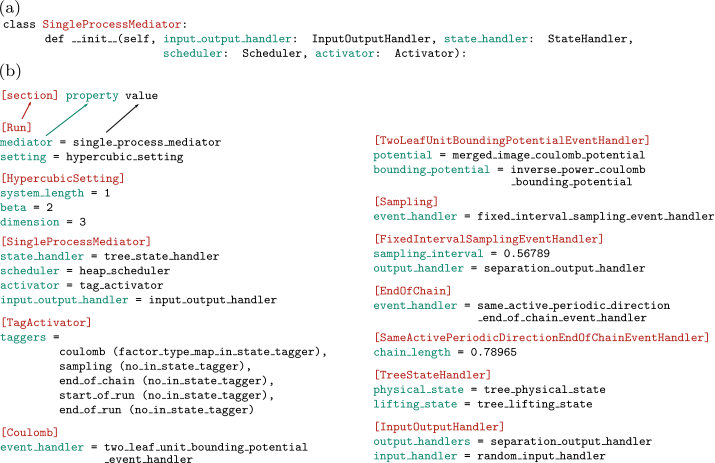Screen dimensions: 715x463
Task: Click the [TwoLeafUnitBoundingPotentialEventHandler] header
Action: [x=512, y=140]
